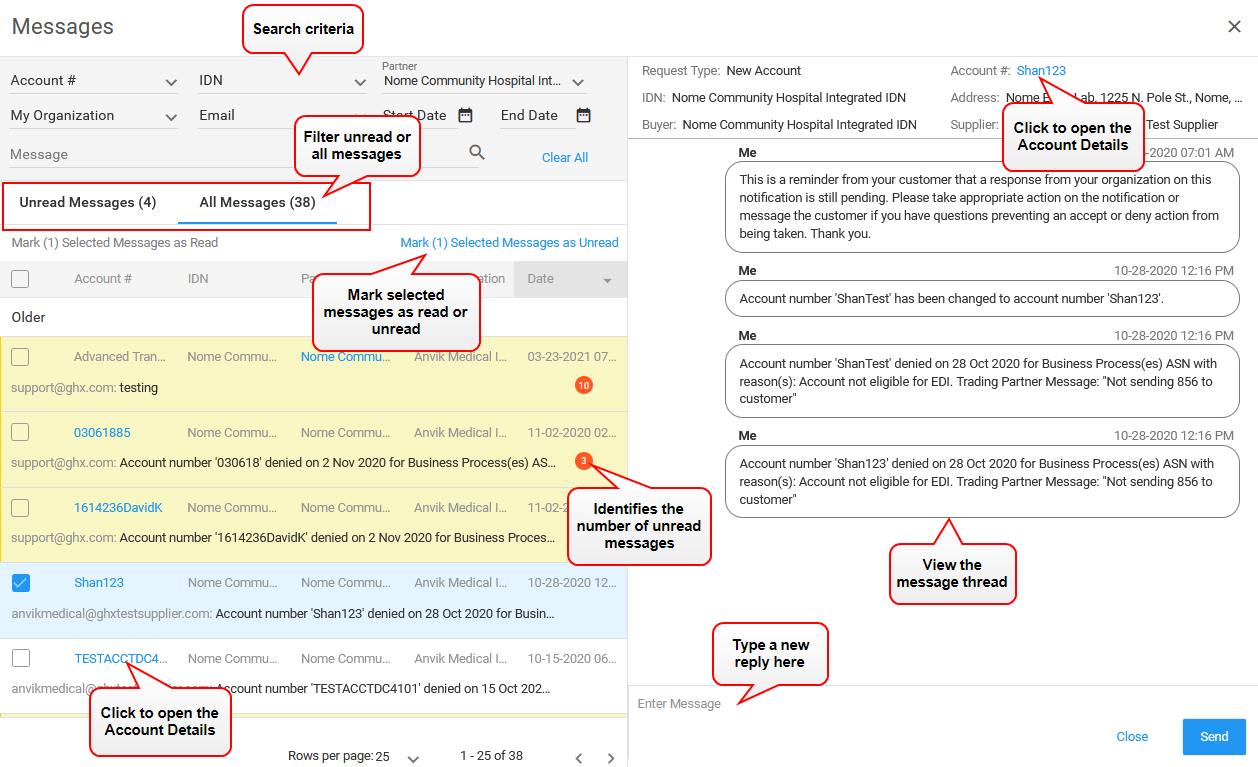The width and height of the screenshot is (1258, 767).
Task: Open the Start Date calendar picker
Action: [x=465, y=115]
